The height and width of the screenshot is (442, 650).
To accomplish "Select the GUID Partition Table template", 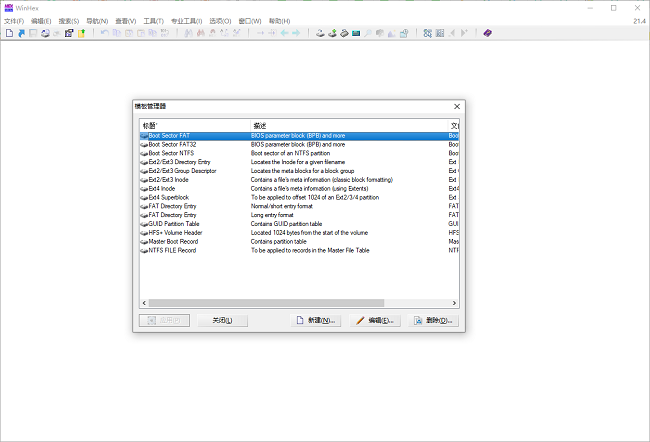I will (174, 224).
